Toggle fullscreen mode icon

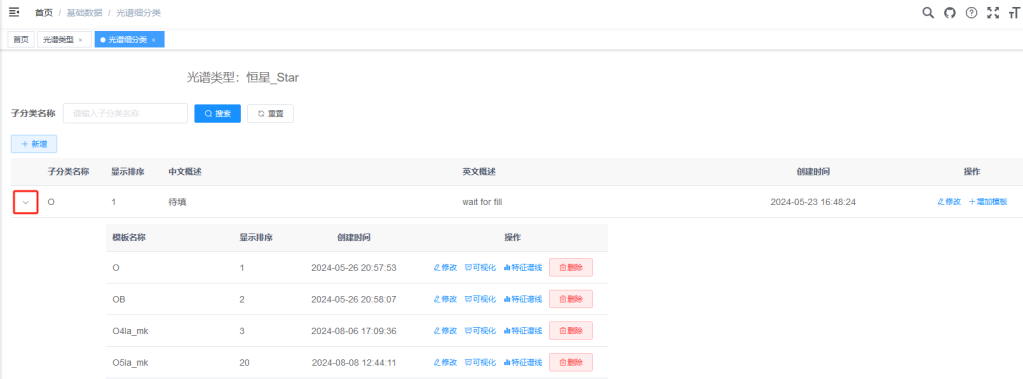point(993,12)
